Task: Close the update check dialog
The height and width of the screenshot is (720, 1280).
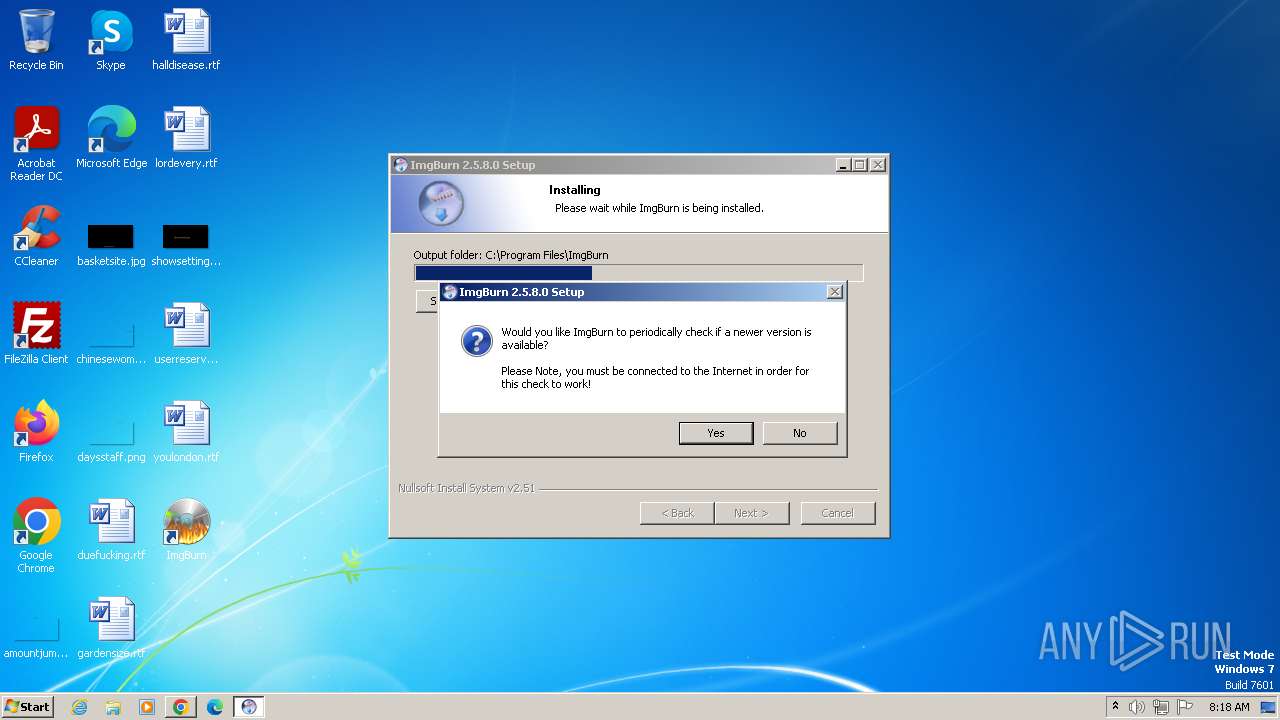Action: click(x=835, y=292)
